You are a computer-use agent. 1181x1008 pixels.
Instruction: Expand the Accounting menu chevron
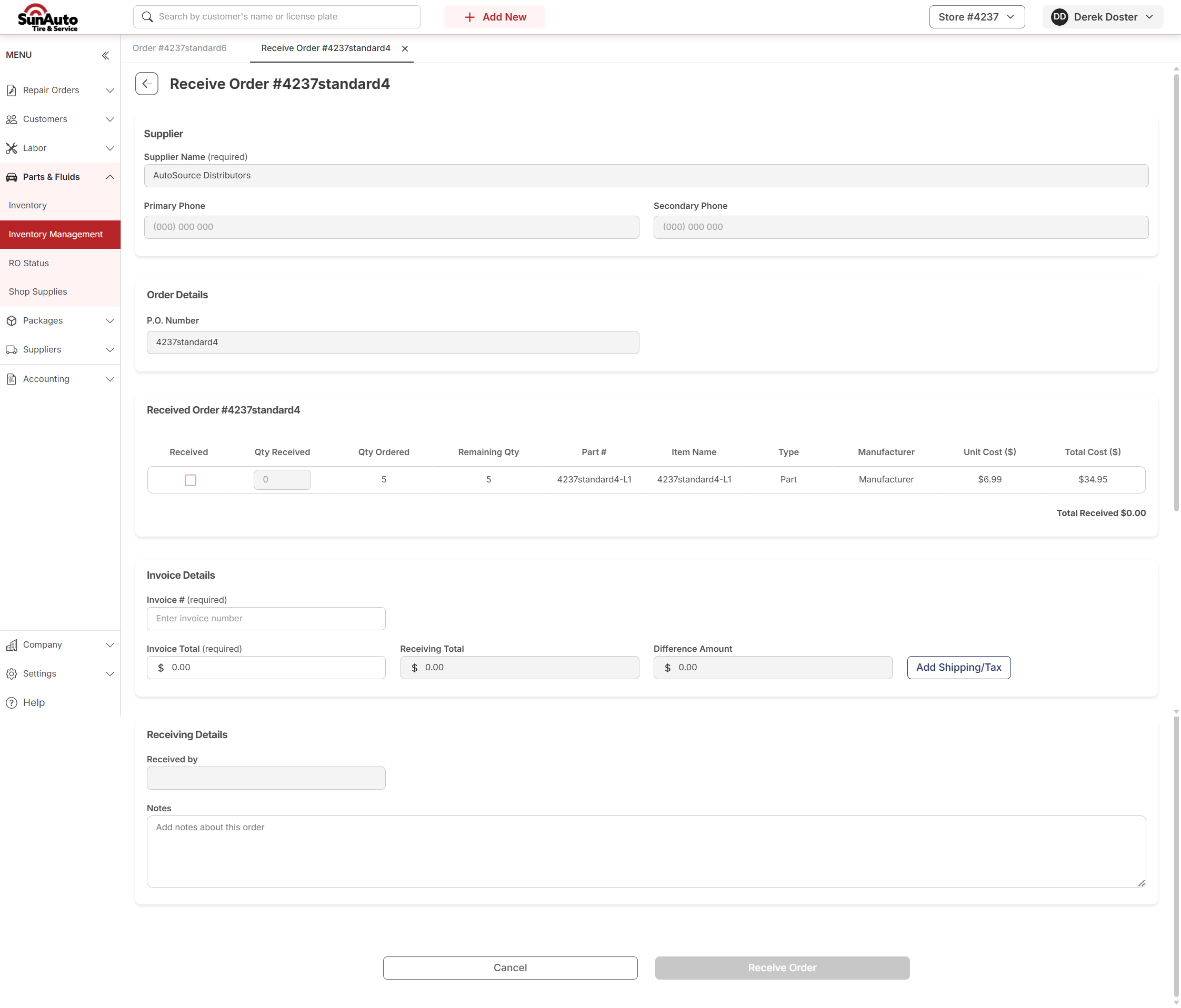tap(110, 379)
